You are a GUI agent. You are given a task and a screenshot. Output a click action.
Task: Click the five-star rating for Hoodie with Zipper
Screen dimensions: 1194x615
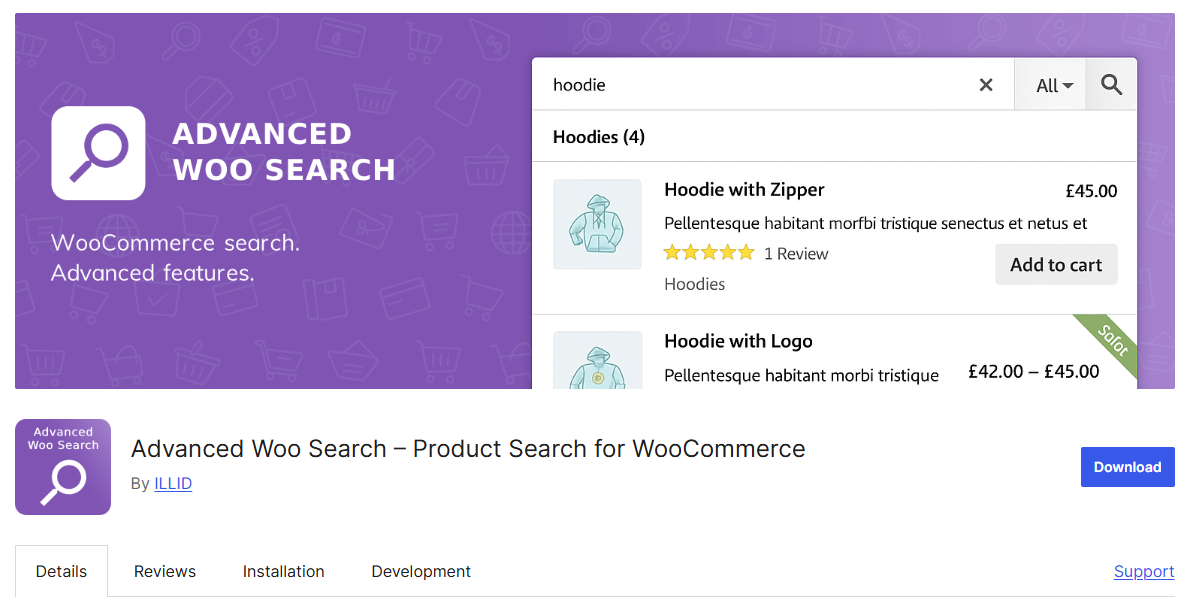[x=708, y=253]
